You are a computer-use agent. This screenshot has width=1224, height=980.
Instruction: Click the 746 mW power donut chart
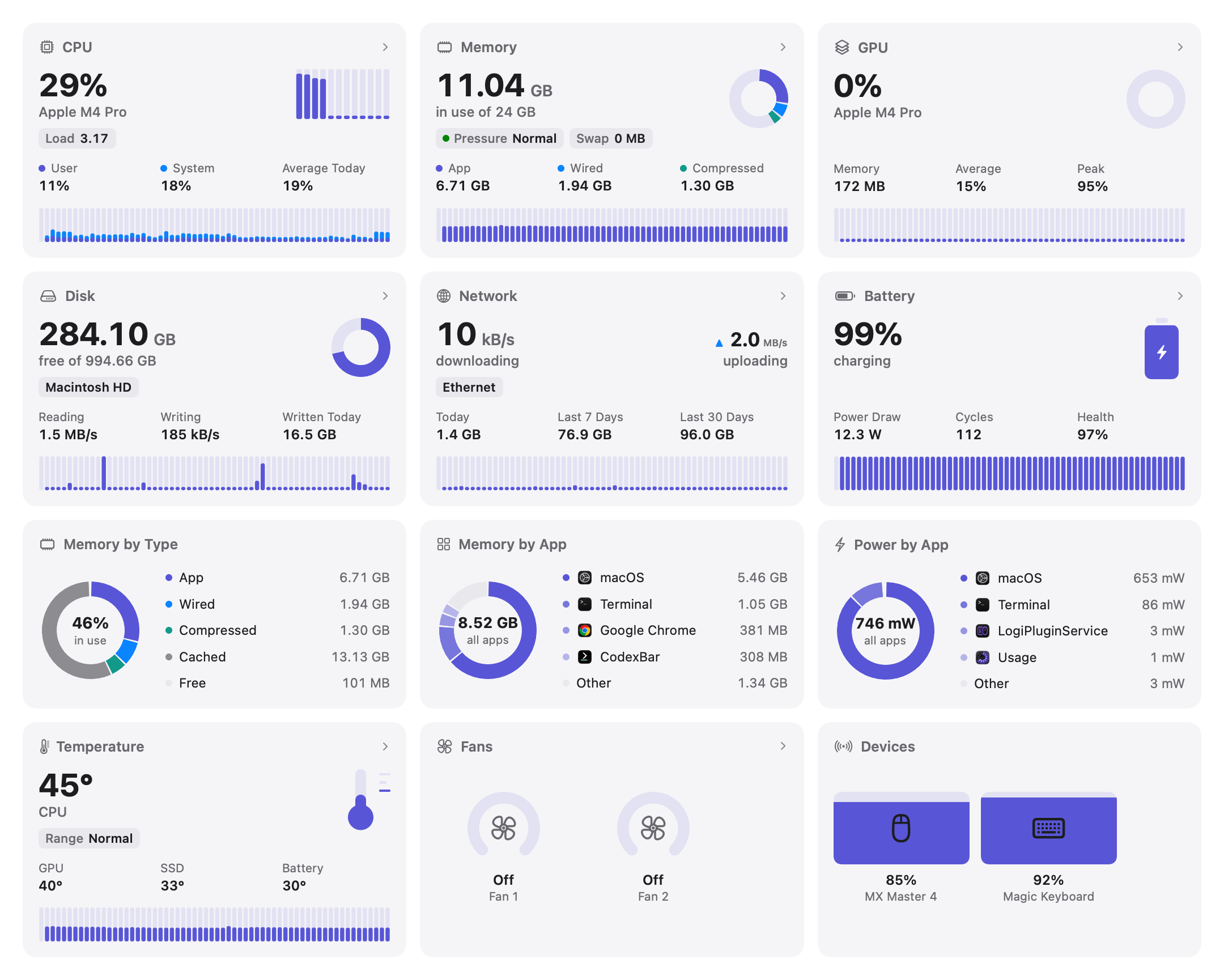point(885,630)
